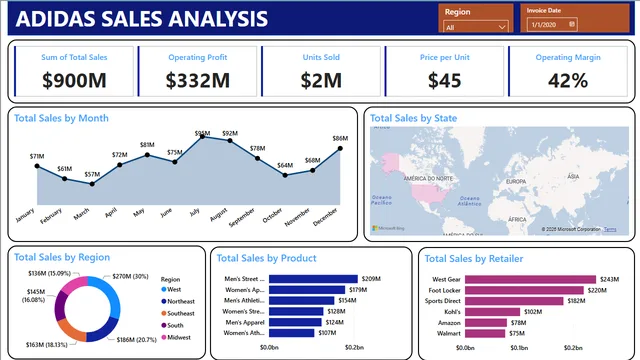Select the Operating Profit $332M card
Image resolution: width=640 pixels, height=360 pixels.
198,71
